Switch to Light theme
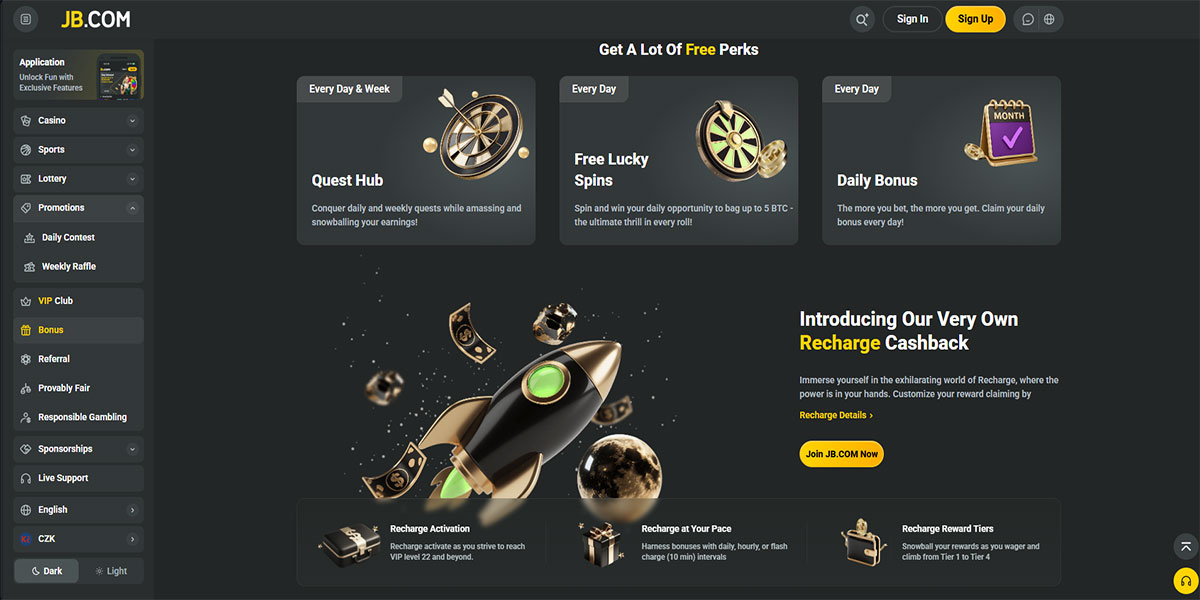 (x=111, y=571)
